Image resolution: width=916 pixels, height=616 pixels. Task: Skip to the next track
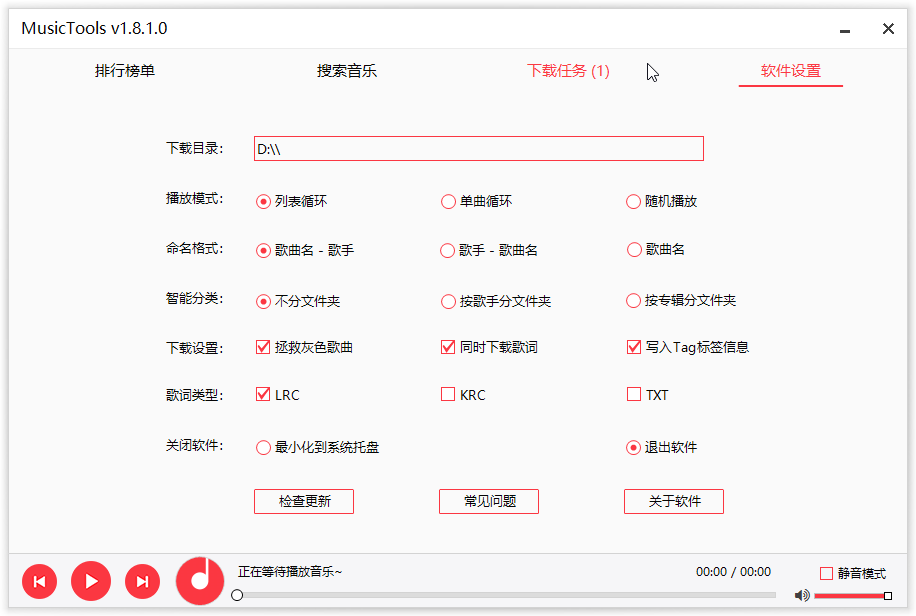pyautogui.click(x=142, y=581)
